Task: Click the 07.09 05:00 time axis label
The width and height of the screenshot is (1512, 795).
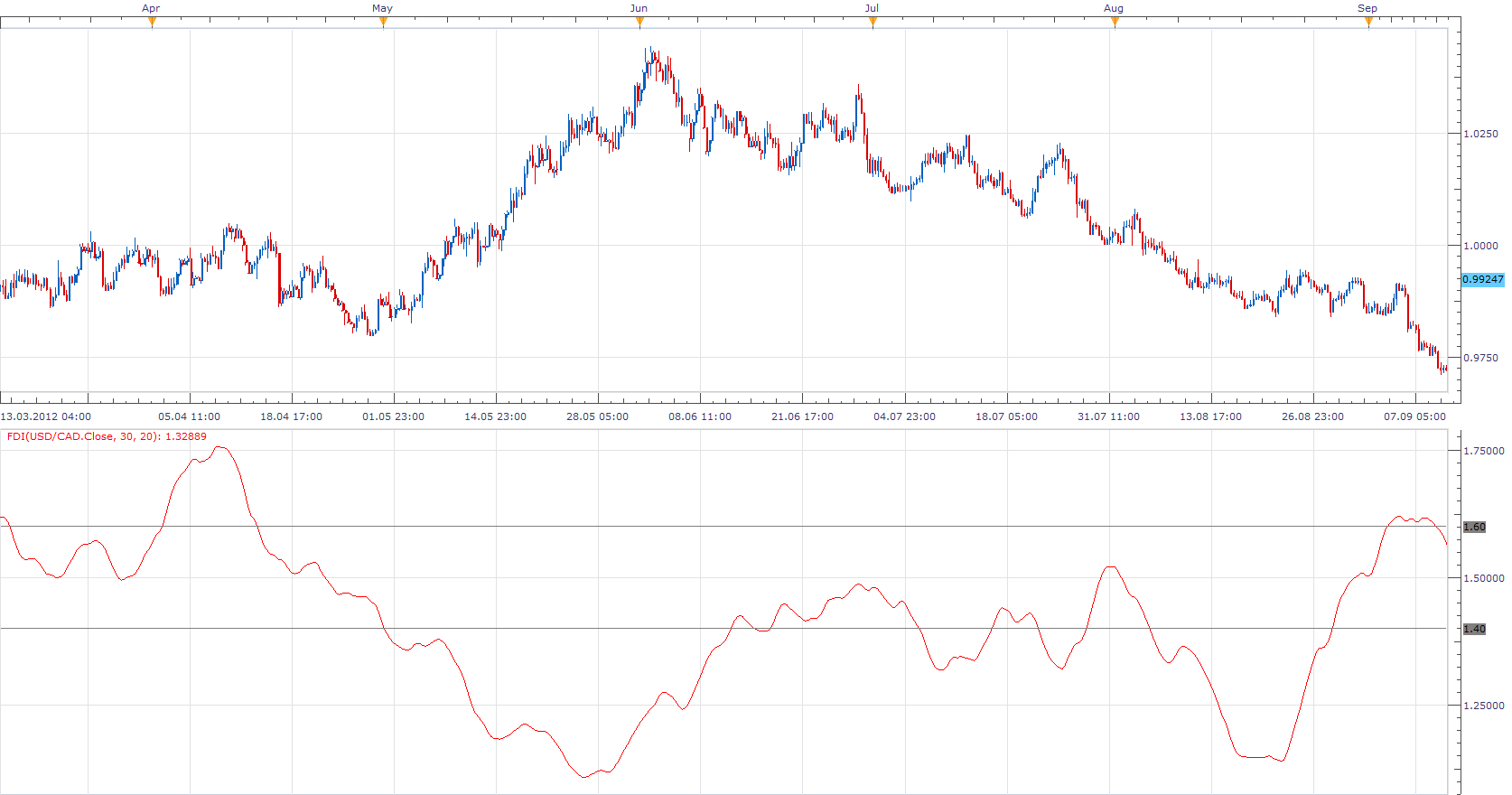Action: coord(1415,416)
